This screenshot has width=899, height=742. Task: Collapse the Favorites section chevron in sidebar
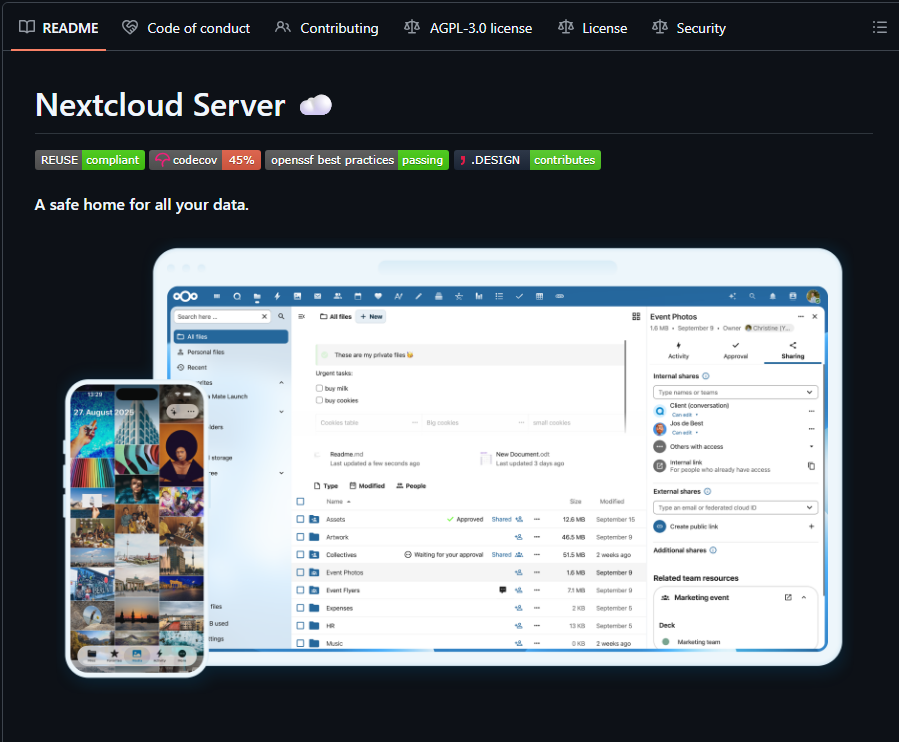(x=282, y=382)
